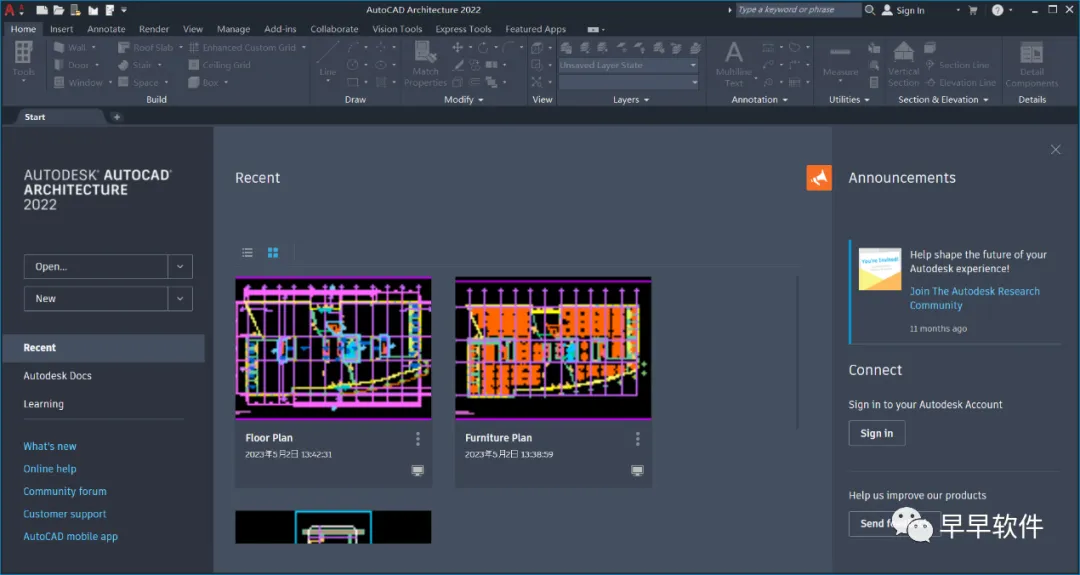Open the Online help link
This screenshot has width=1080, height=575.
click(50, 469)
